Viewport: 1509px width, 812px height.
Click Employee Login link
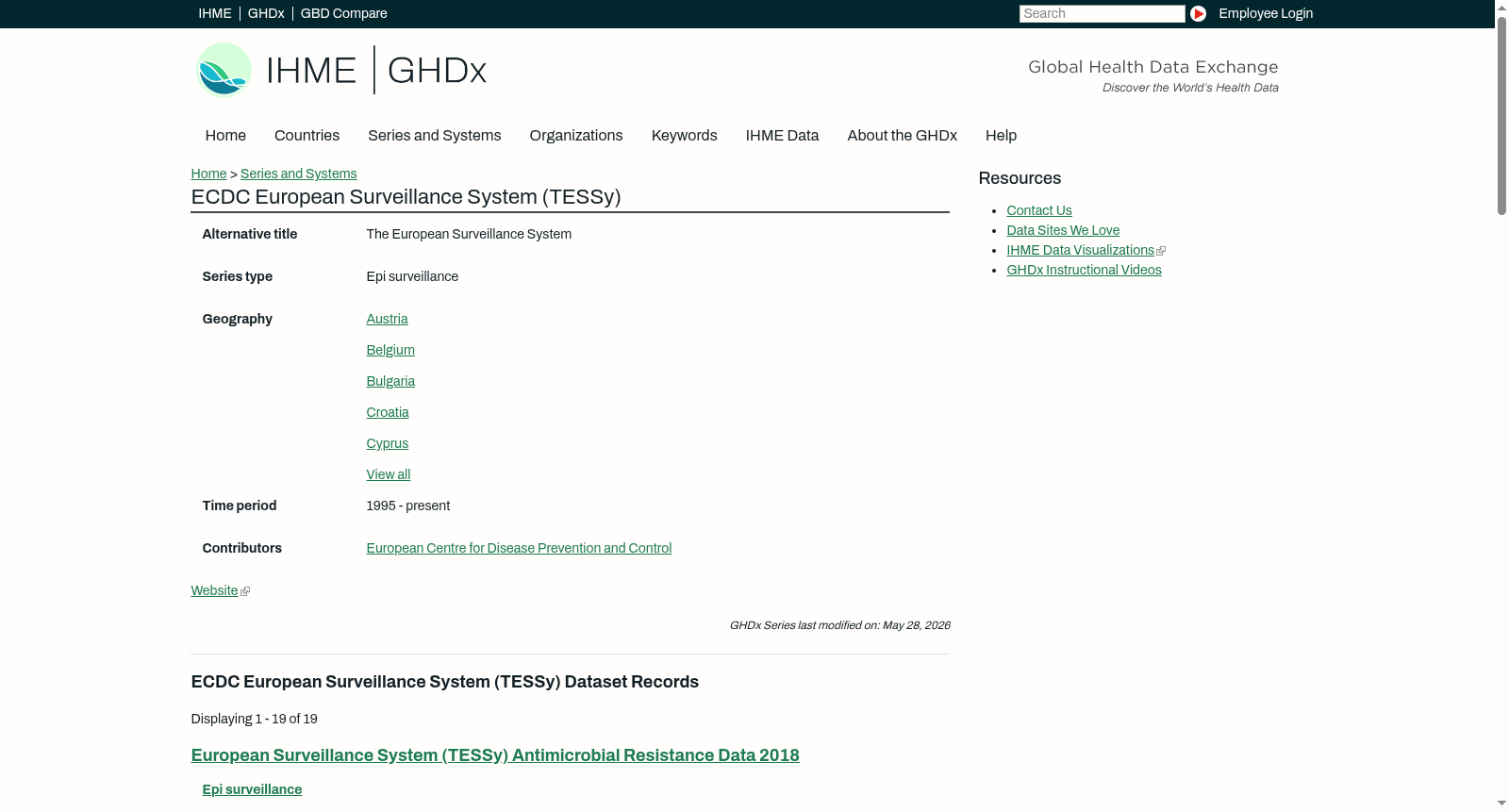click(1266, 13)
